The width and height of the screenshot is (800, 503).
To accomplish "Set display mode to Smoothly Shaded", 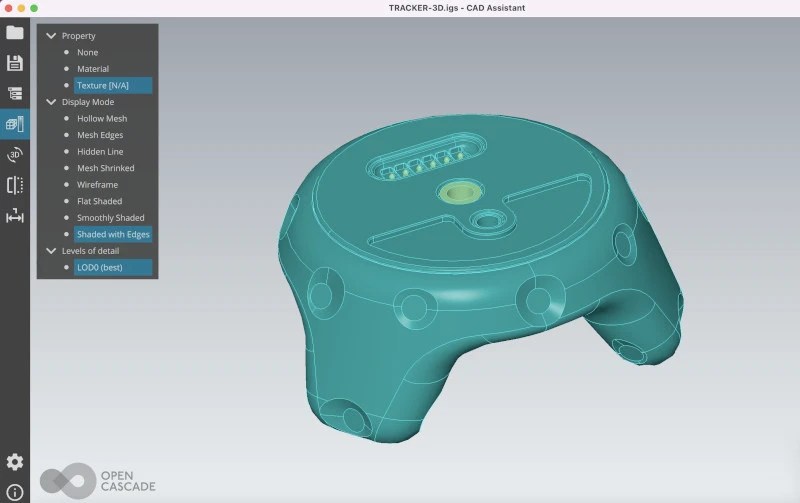I will (111, 218).
